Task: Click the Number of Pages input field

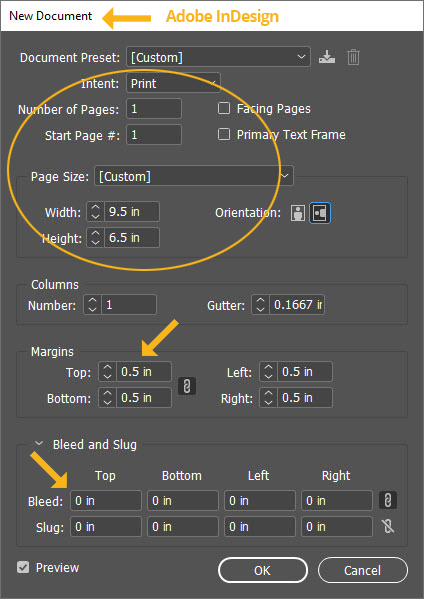Action: point(154,109)
